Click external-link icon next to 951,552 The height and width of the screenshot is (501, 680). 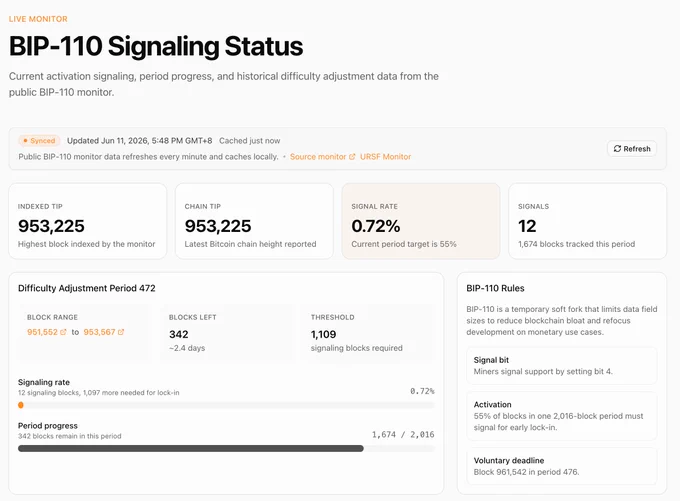[63, 332]
